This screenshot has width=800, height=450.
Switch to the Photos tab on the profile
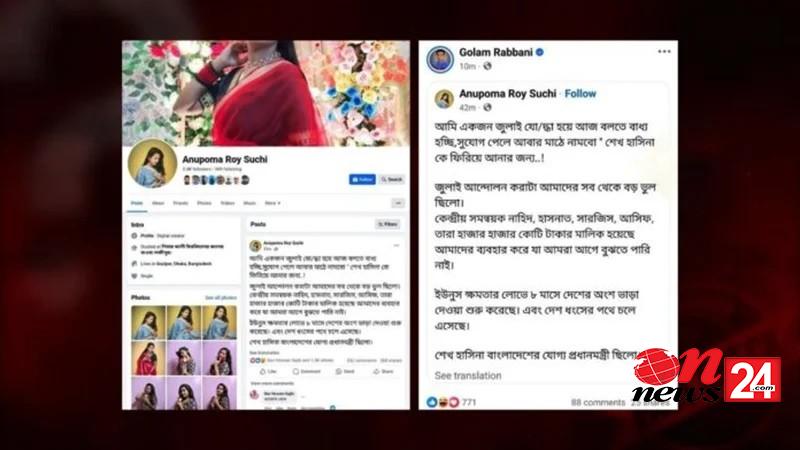point(204,203)
